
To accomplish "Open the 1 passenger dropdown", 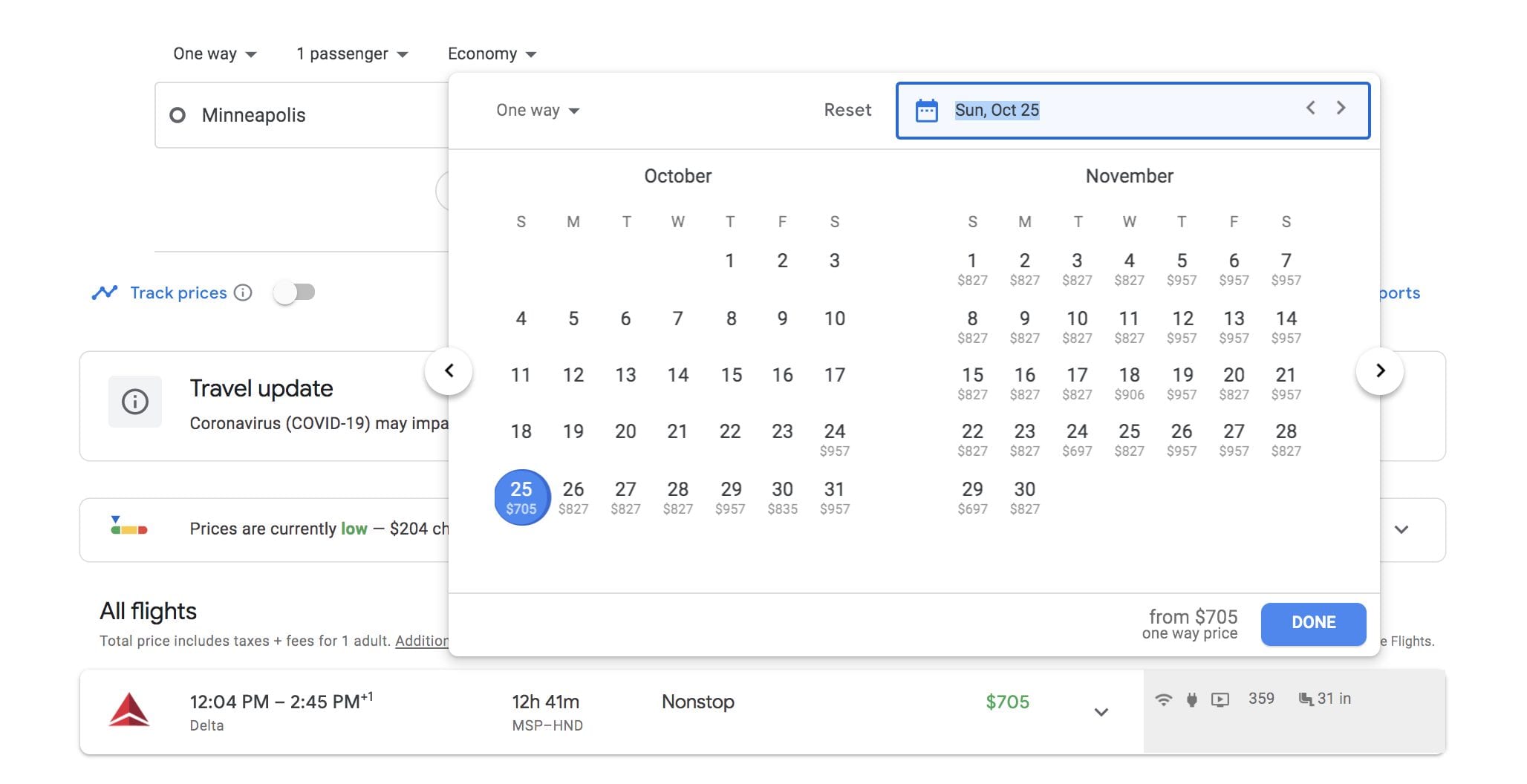I will point(351,53).
